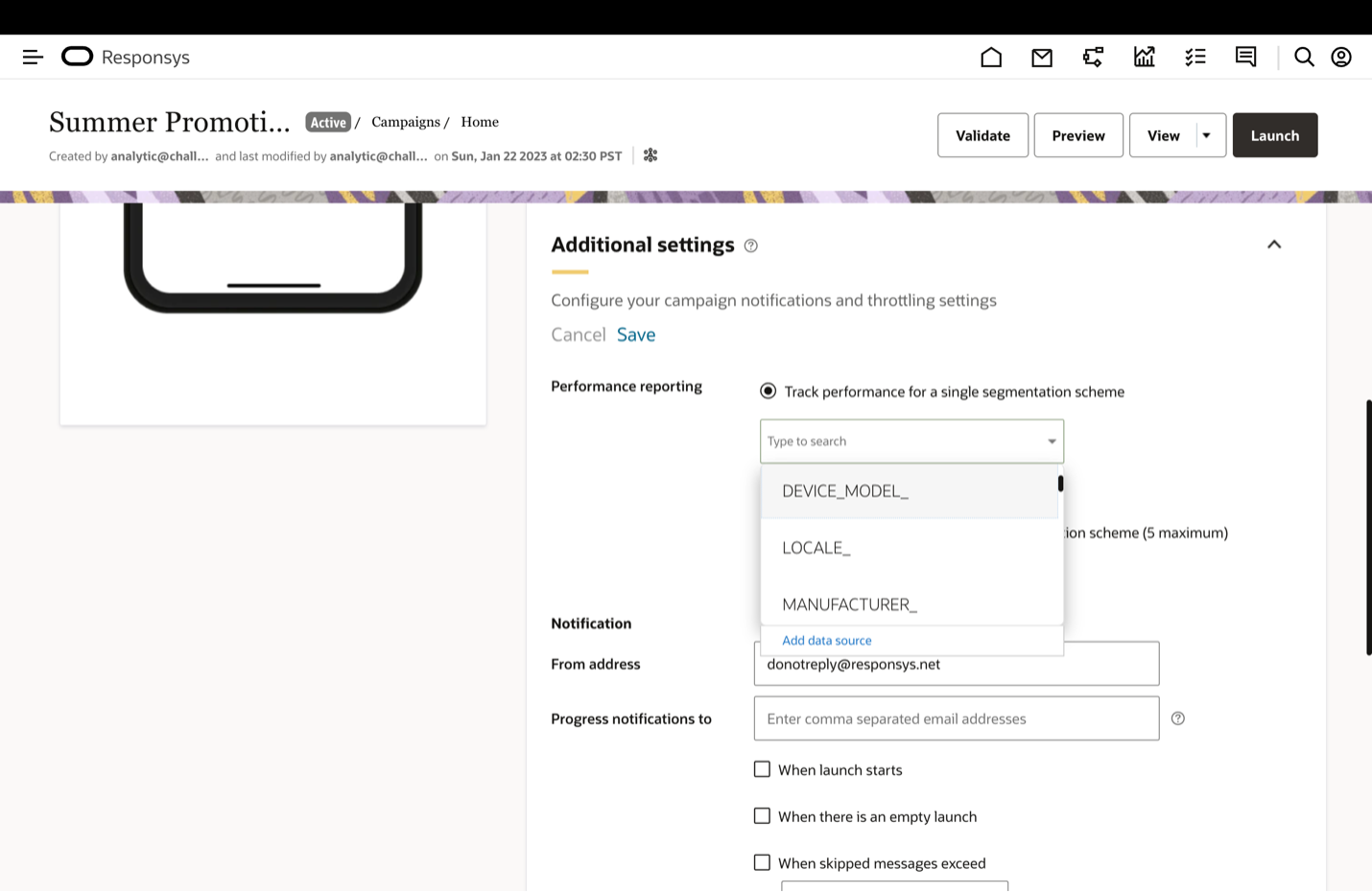Image resolution: width=1372 pixels, height=893 pixels.
Task: Click the Launch button
Action: tap(1274, 135)
